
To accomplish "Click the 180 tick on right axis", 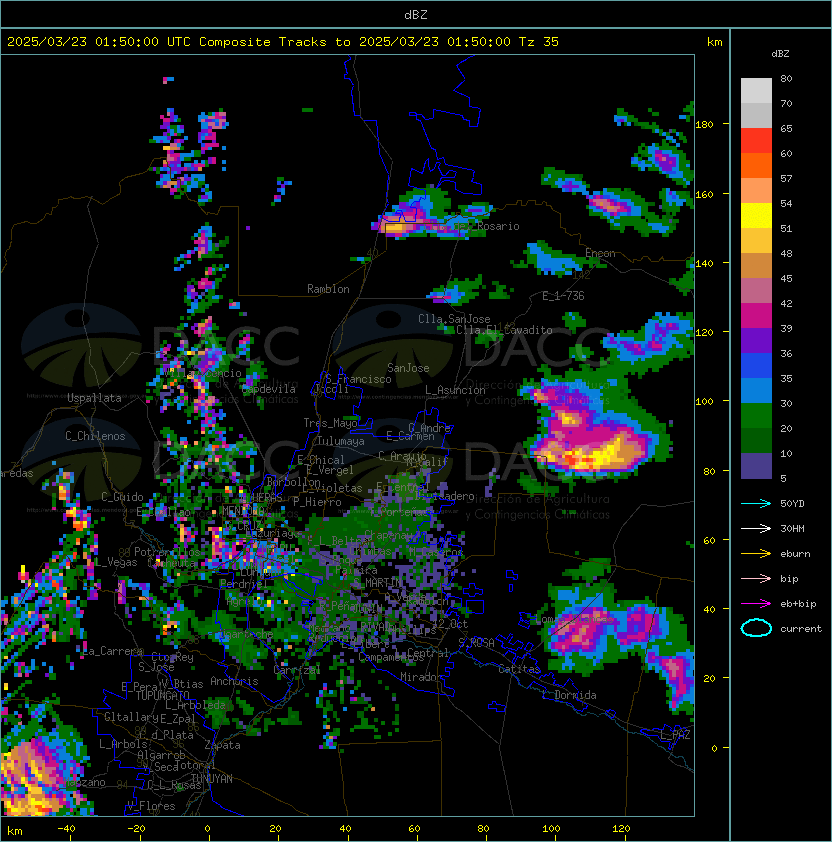I will [704, 124].
